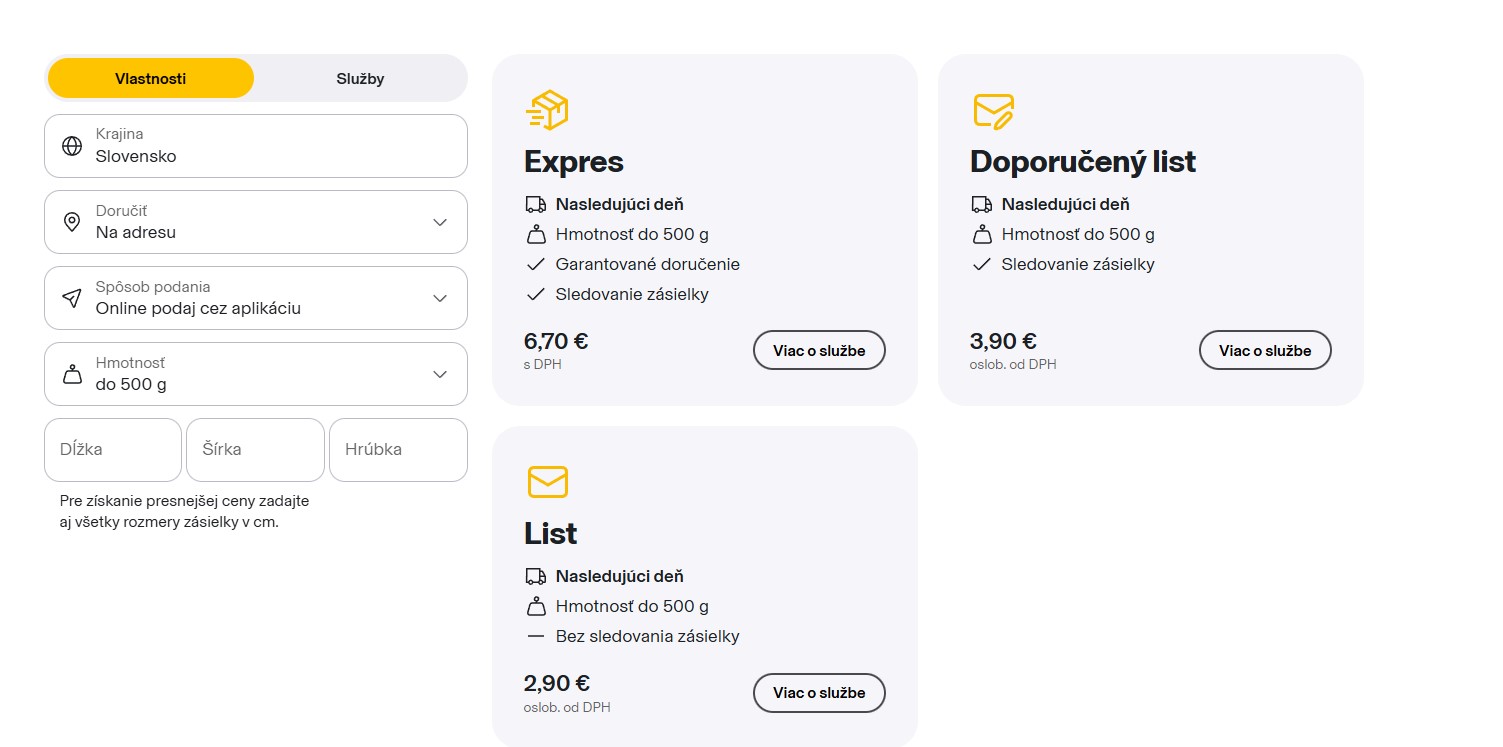Focus the Šírka width input field

(255, 450)
